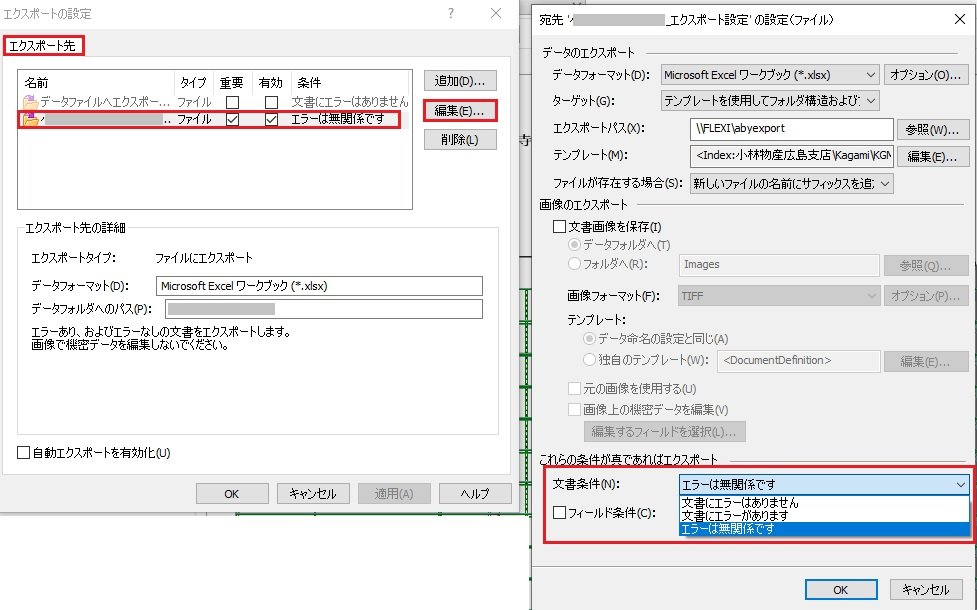Viewport: 977px width, 610px height.
Task: Click OK in the 宛先 settings dialog
Action: point(841,589)
